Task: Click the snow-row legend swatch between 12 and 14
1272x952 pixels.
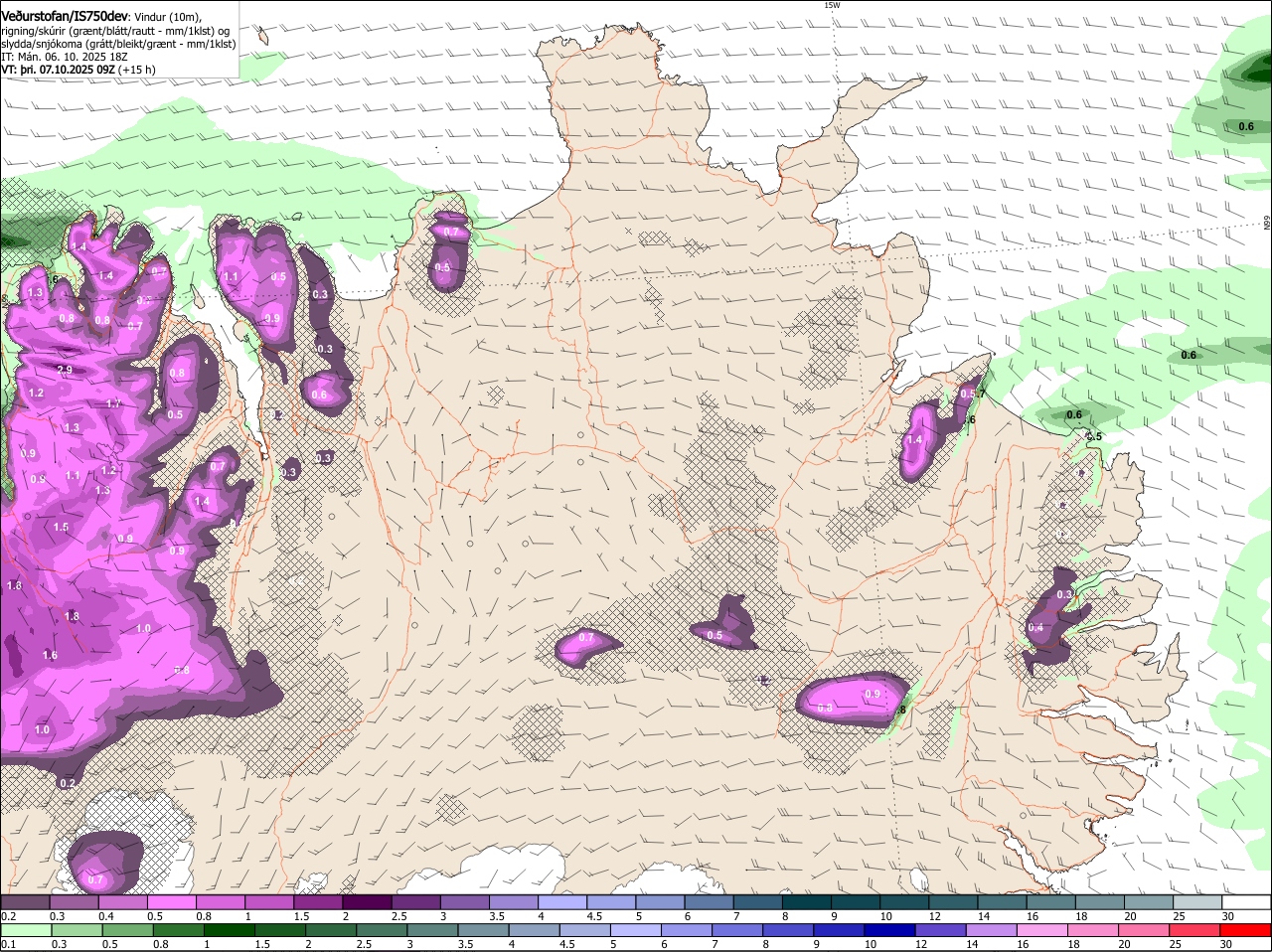Action: click(952, 902)
